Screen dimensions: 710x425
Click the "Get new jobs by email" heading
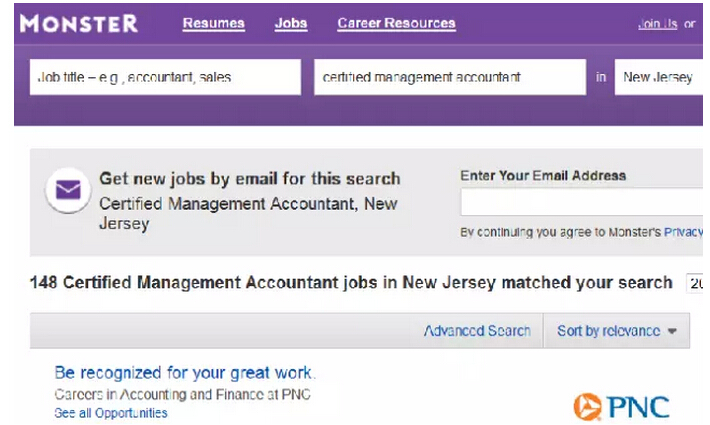pyautogui.click(x=249, y=179)
